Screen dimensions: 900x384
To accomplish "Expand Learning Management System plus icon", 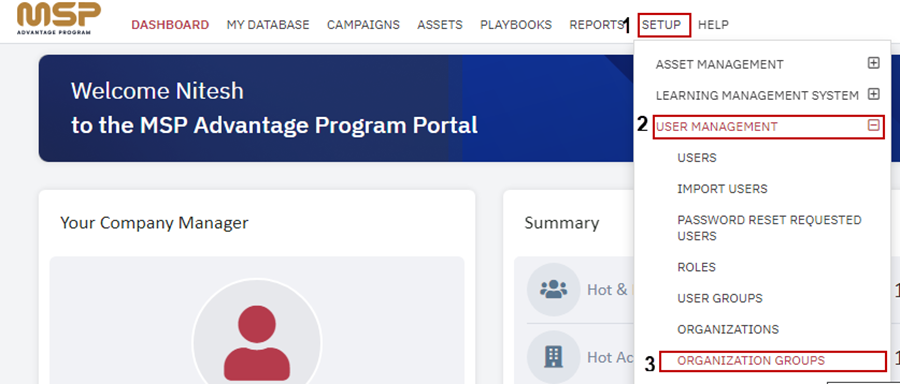I will [x=874, y=94].
